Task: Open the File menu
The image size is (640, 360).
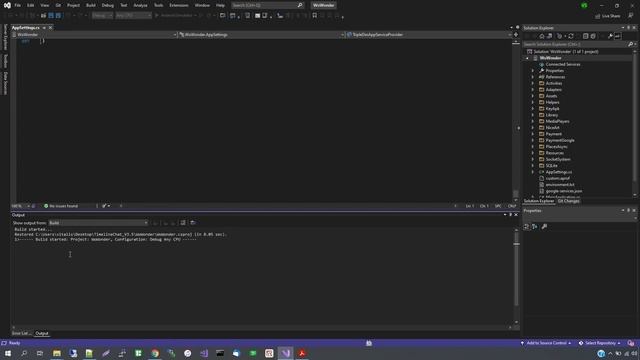Action: (x=17, y=5)
